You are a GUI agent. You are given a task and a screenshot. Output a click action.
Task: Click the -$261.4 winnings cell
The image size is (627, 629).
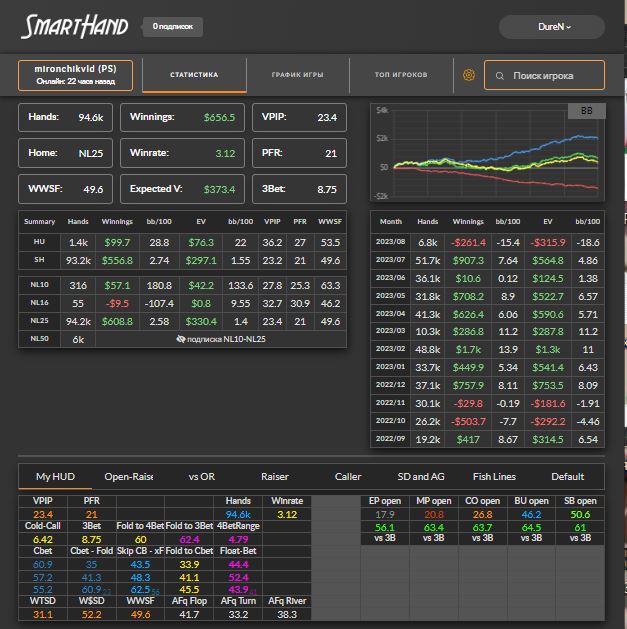[468, 243]
